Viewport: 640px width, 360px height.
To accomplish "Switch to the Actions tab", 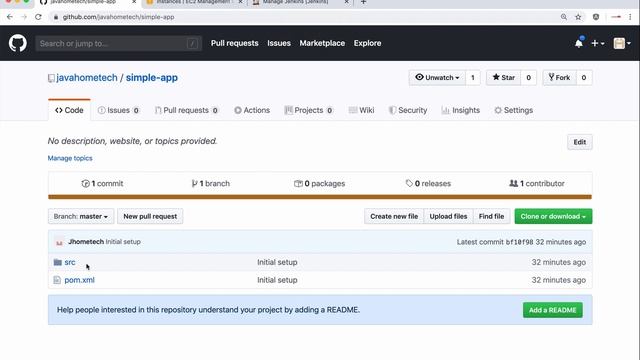I will point(252,110).
